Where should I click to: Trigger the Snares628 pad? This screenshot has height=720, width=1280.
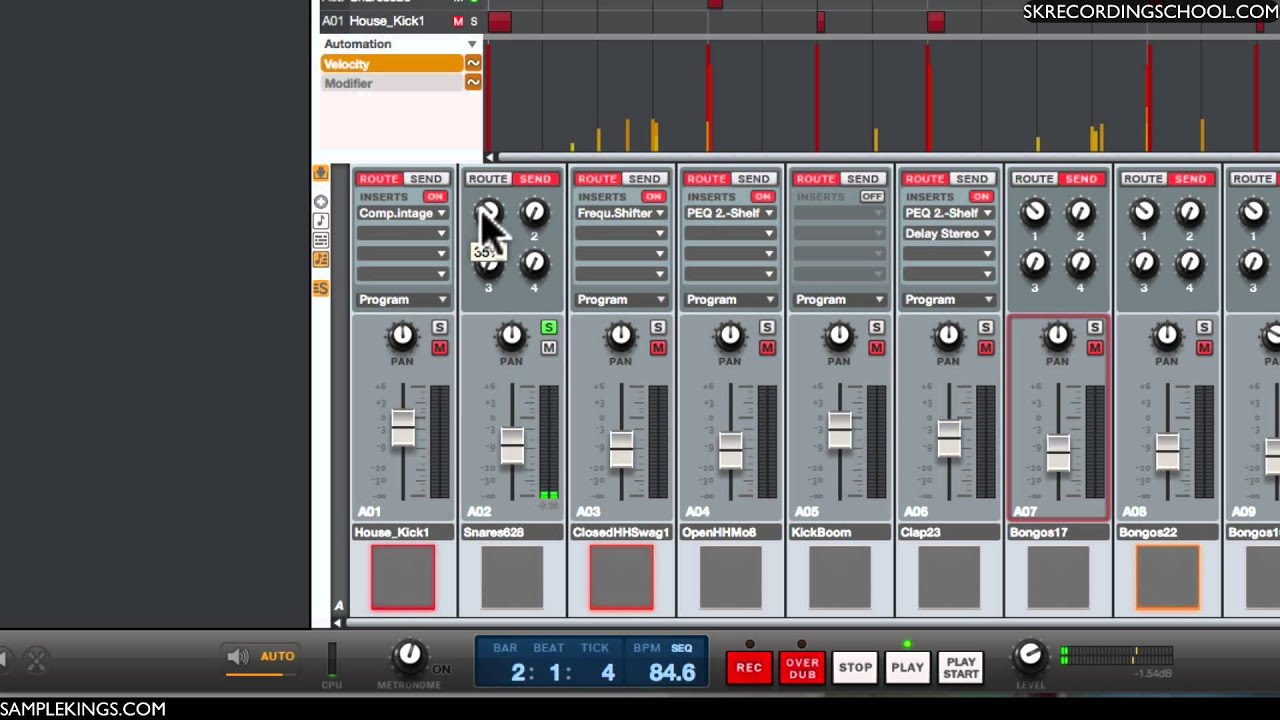tap(512, 577)
